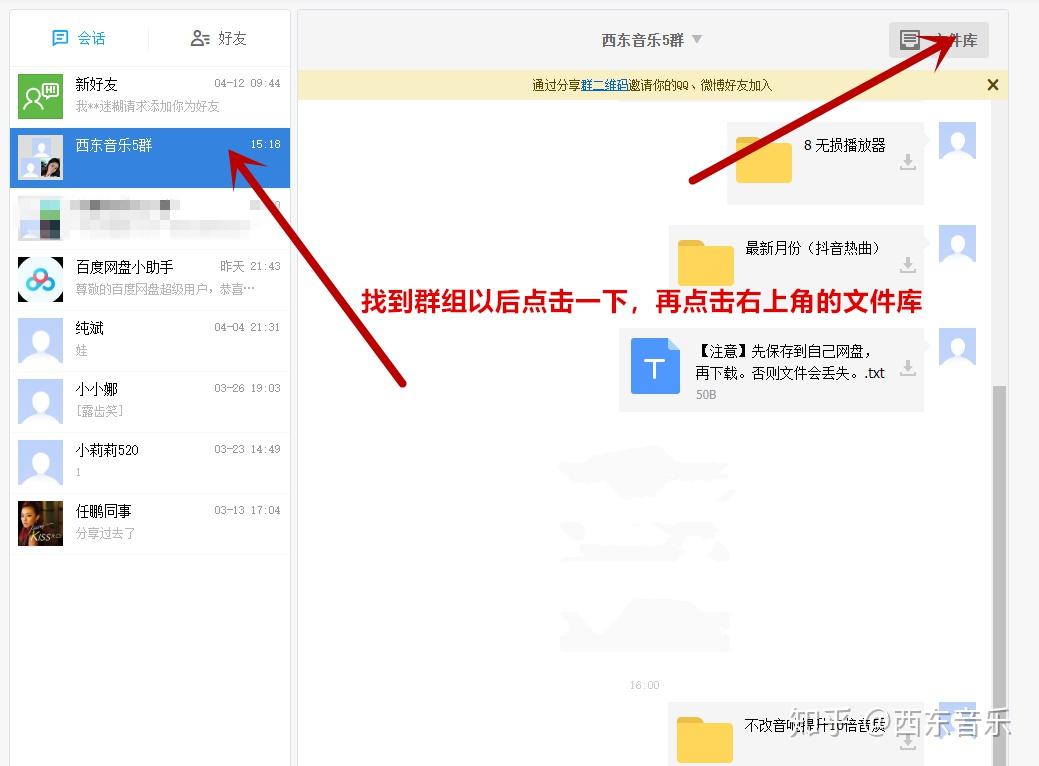Download the 最新月份（抖音热曲）folder

coord(907,265)
